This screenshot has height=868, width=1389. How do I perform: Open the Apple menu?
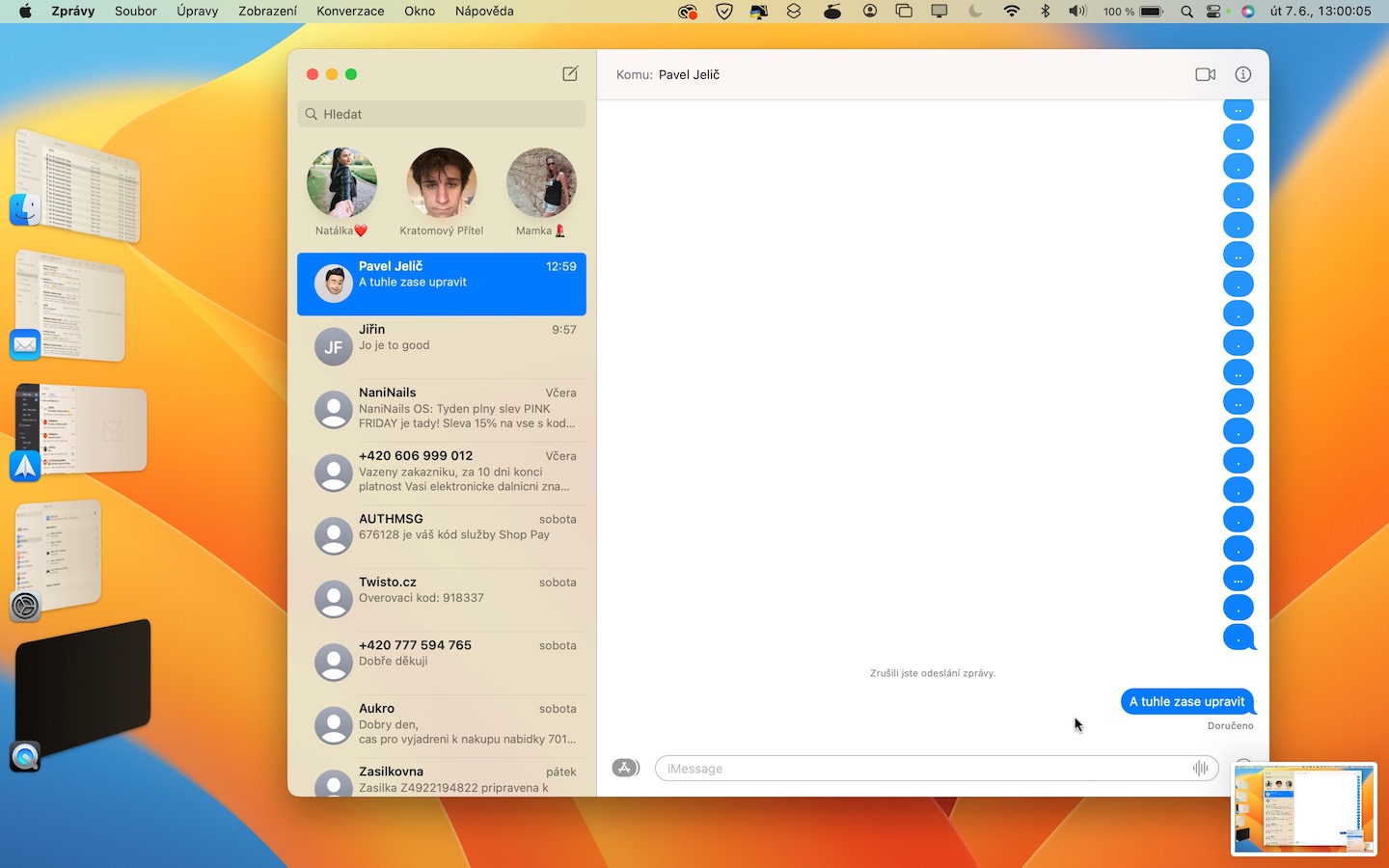tap(25, 12)
